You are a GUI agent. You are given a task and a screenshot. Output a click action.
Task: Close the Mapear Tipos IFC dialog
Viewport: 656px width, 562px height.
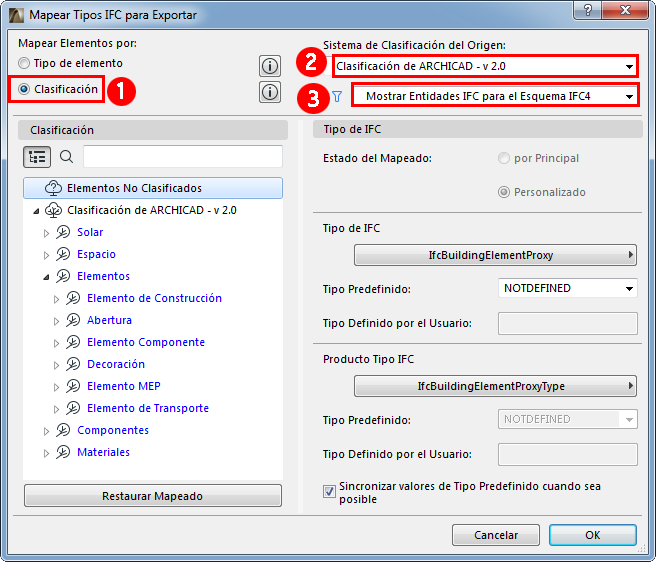click(625, 10)
